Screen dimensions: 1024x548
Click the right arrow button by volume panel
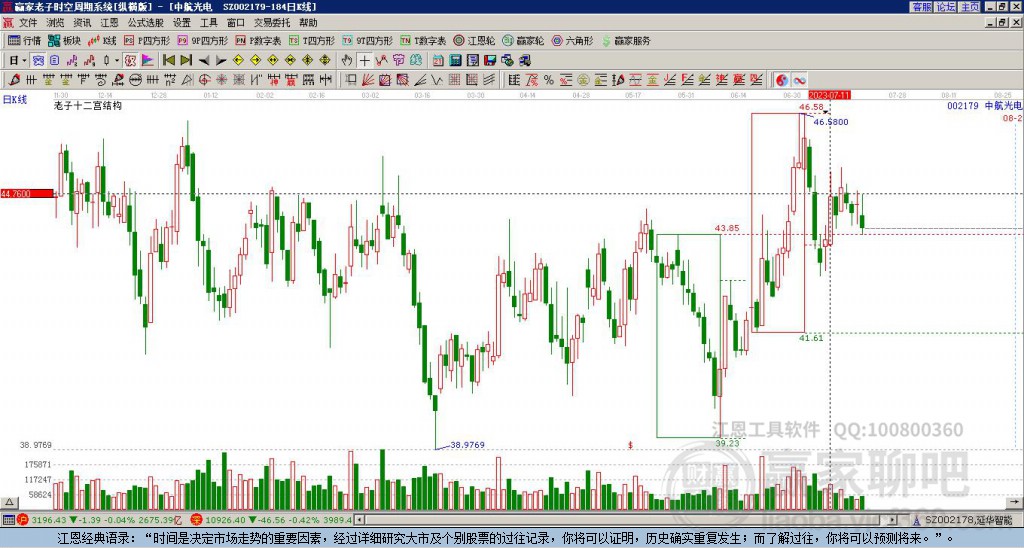[1016, 502]
